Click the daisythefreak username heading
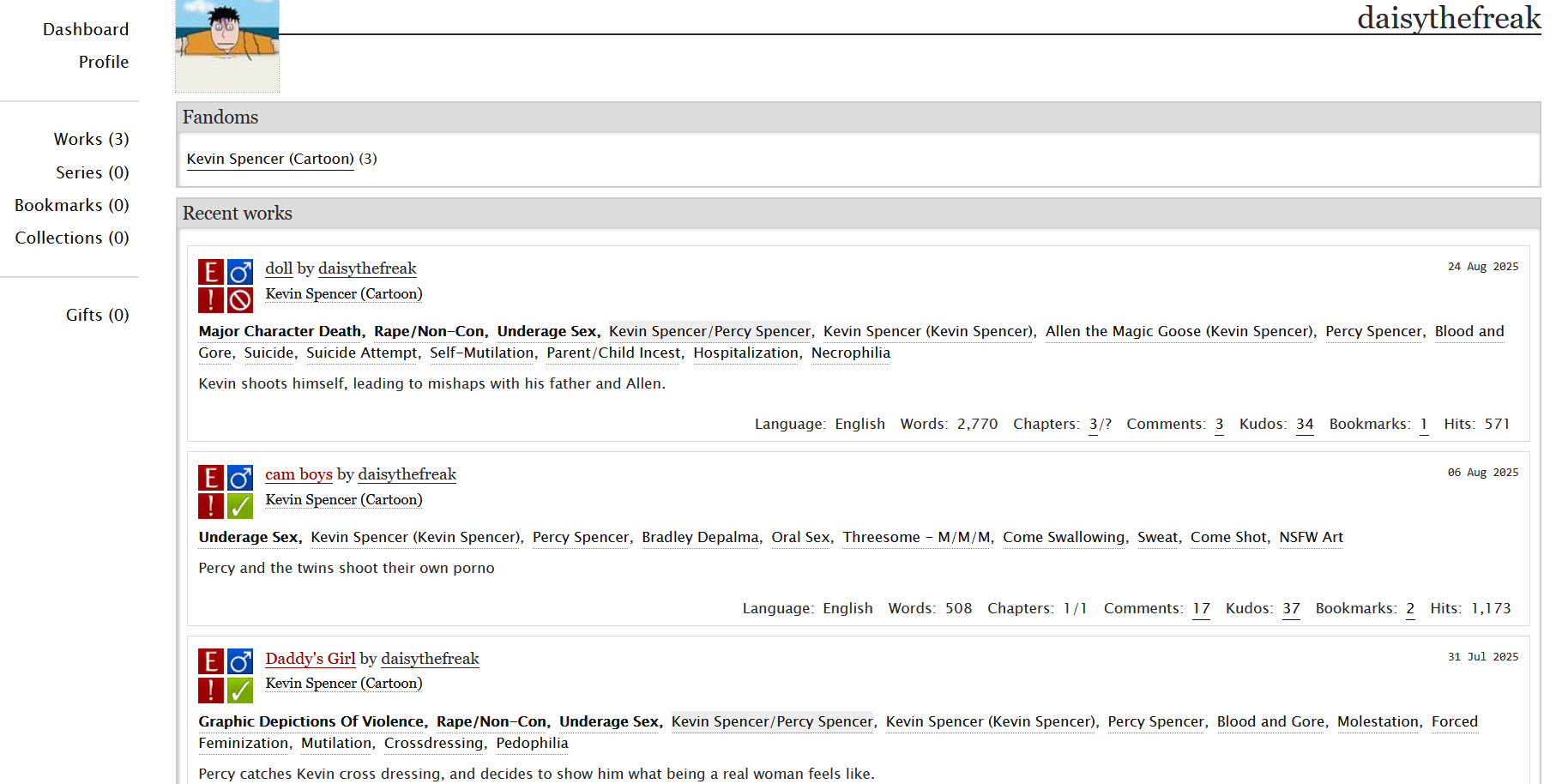Image resolution: width=1568 pixels, height=784 pixels. (x=1449, y=18)
